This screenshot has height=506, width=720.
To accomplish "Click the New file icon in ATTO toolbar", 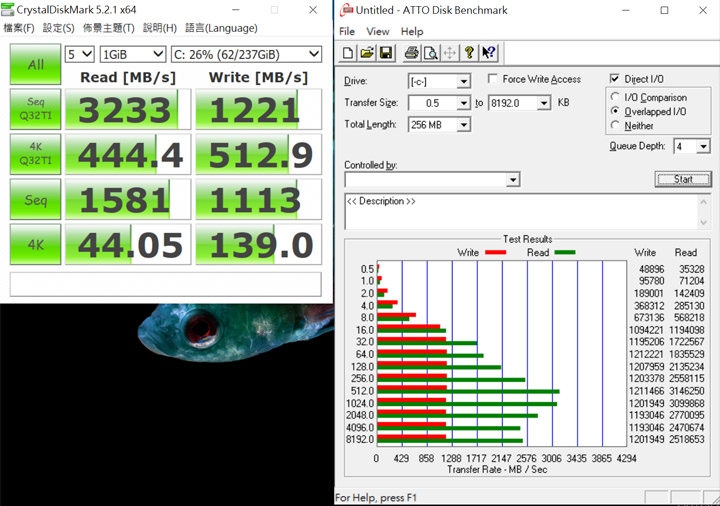I will pyautogui.click(x=348, y=53).
